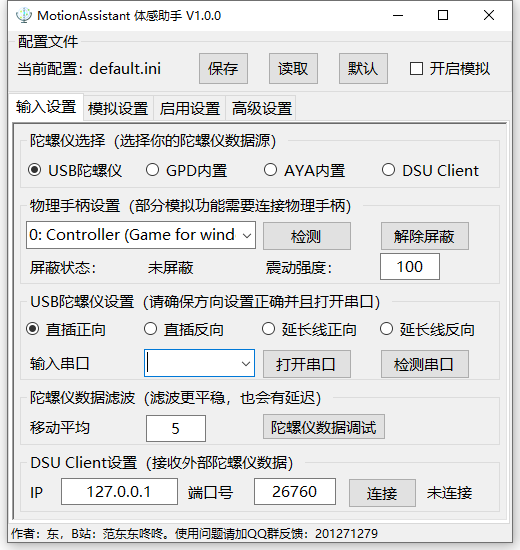Click the 打开串口 button
This screenshot has width=520, height=550.
coord(307,364)
